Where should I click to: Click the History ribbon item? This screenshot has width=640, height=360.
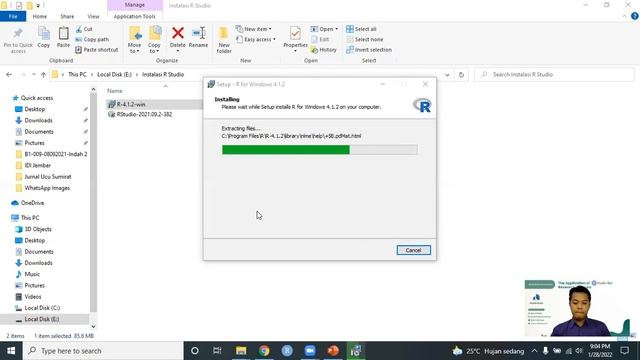tap(324, 50)
